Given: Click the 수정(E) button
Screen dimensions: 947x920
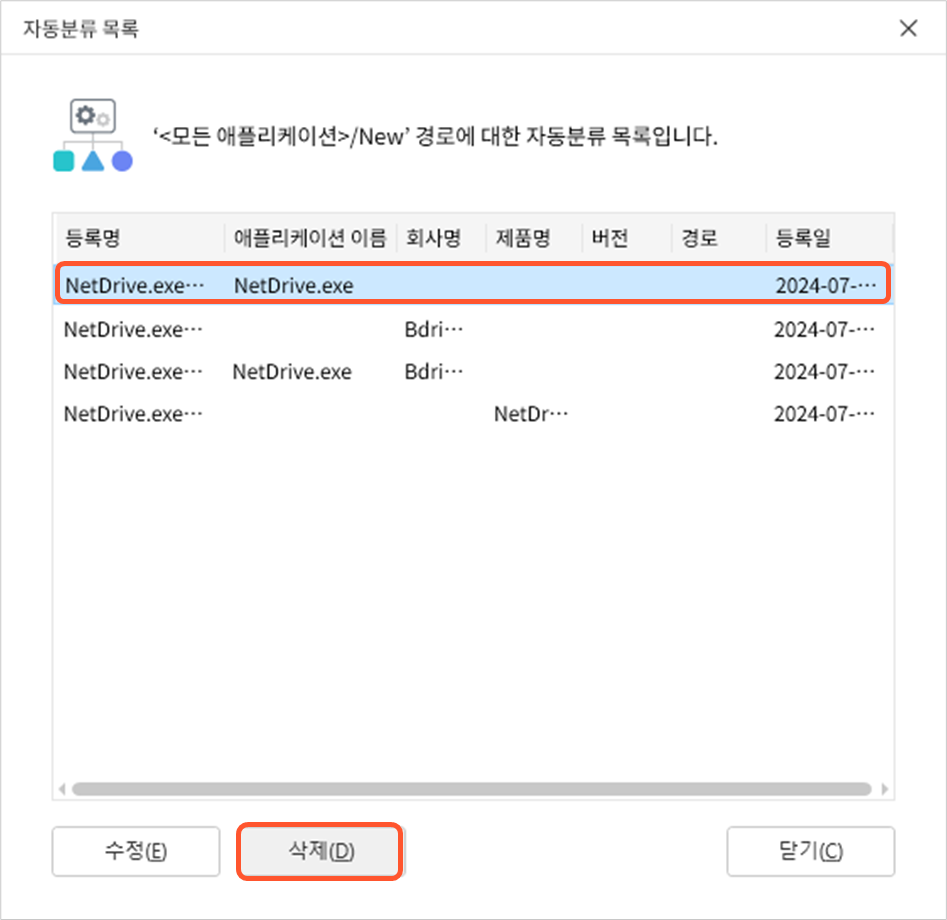Looking at the screenshot, I should point(136,851).
